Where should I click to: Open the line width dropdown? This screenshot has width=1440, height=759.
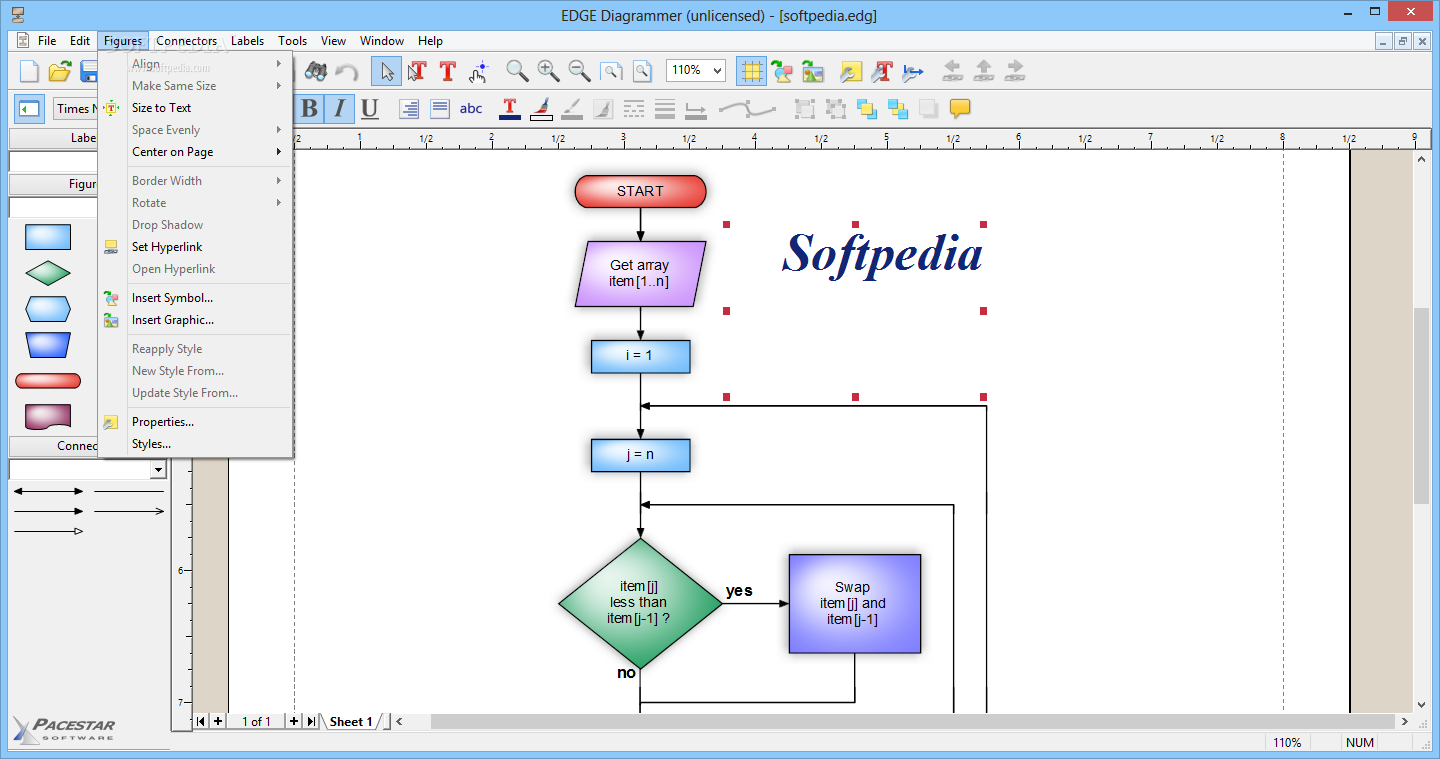(x=665, y=108)
